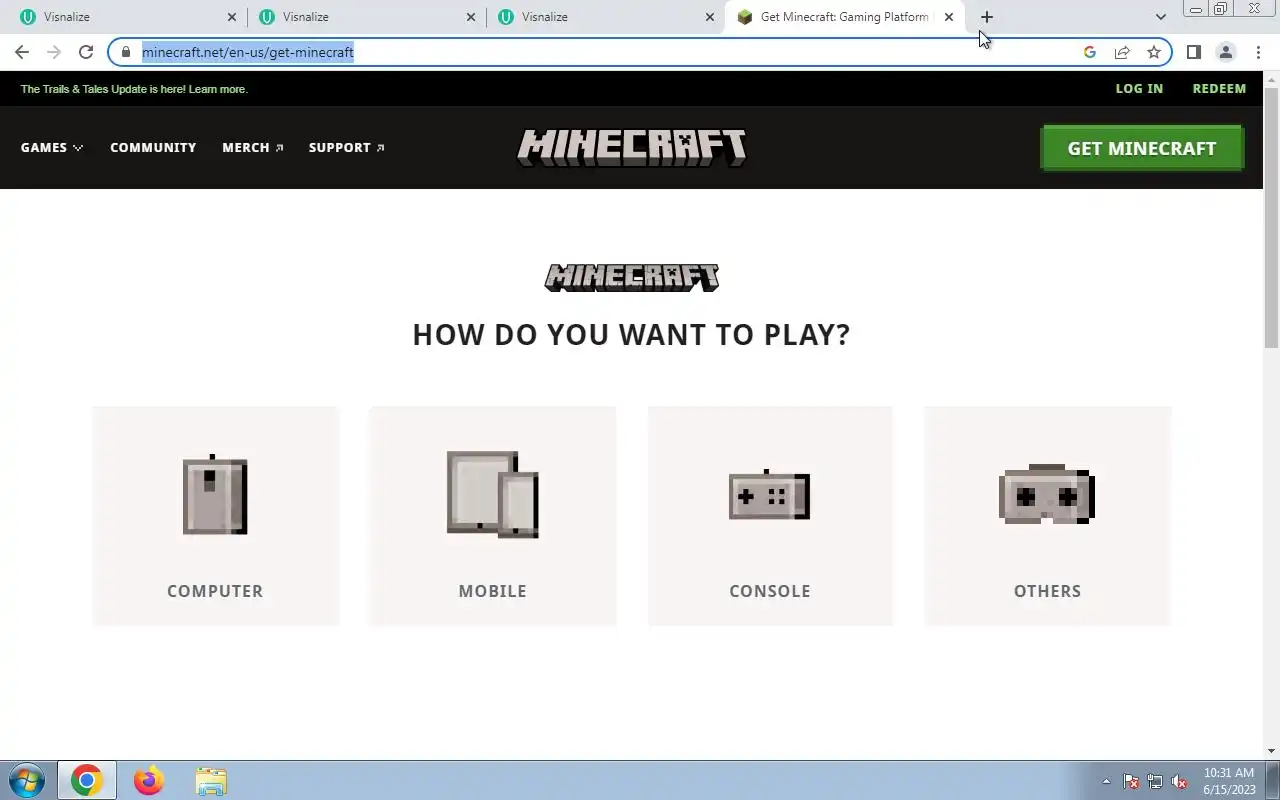The image size is (1280, 800).
Task: Close the Get Minecraft tab
Action: 949,17
